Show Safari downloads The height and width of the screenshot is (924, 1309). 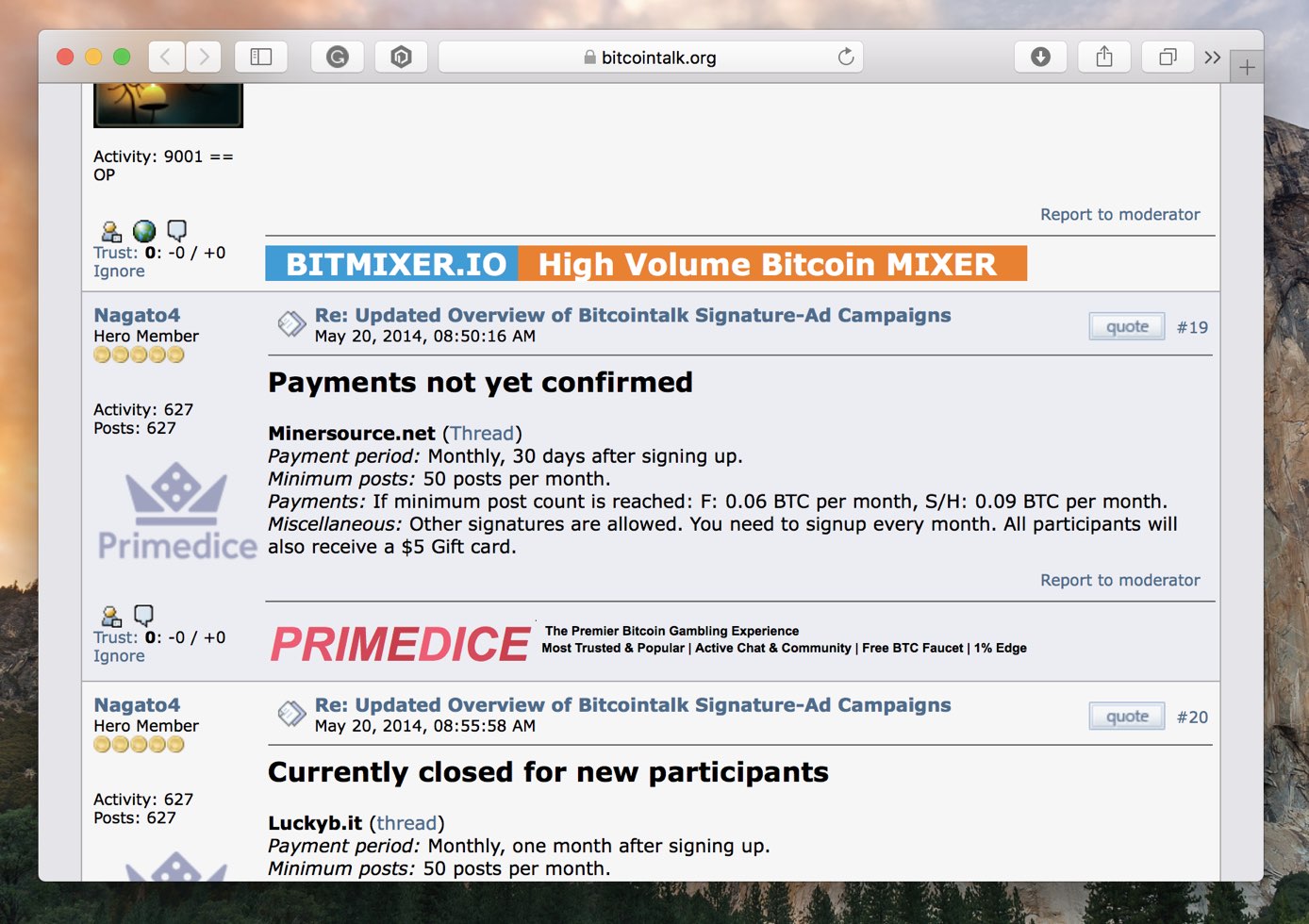1040,58
